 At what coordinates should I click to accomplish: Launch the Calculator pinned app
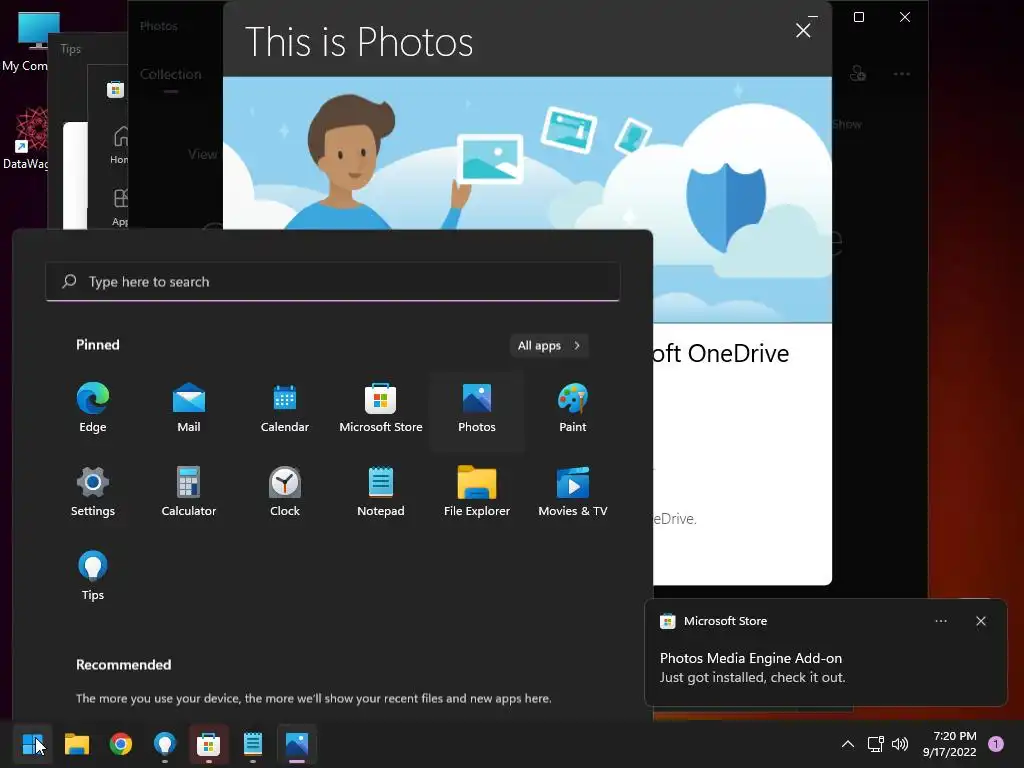point(189,492)
